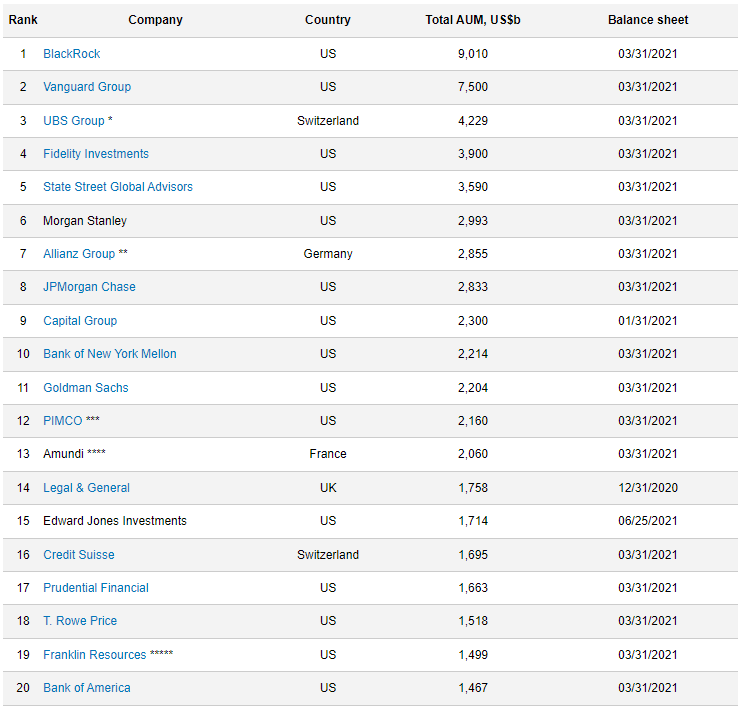Click the US country cell for BlackRock
The width and height of the screenshot is (740, 708).
(328, 54)
